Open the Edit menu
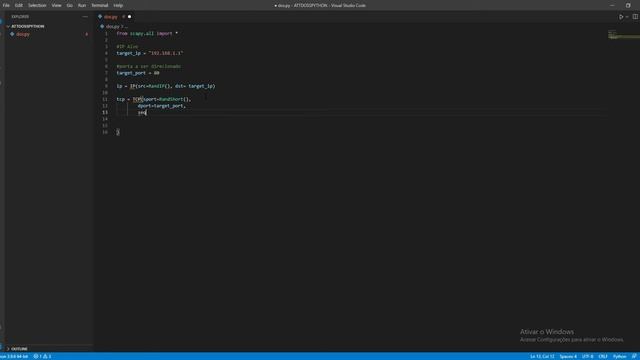This screenshot has width=640, height=360. 19,5
